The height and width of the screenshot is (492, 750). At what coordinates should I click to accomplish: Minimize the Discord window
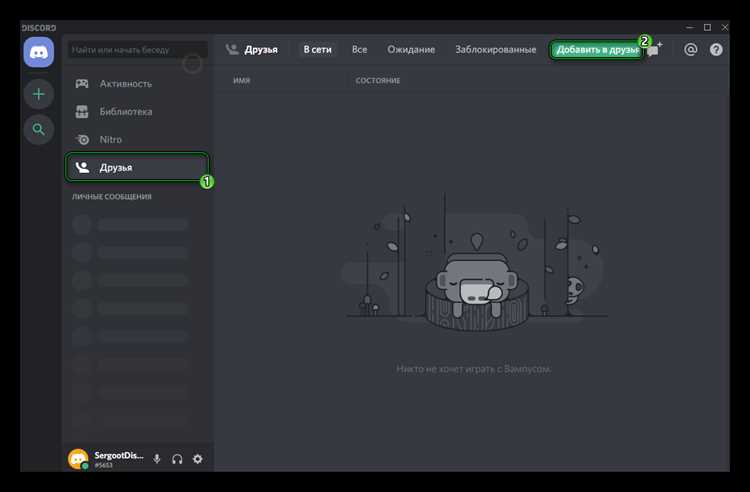click(x=689, y=28)
